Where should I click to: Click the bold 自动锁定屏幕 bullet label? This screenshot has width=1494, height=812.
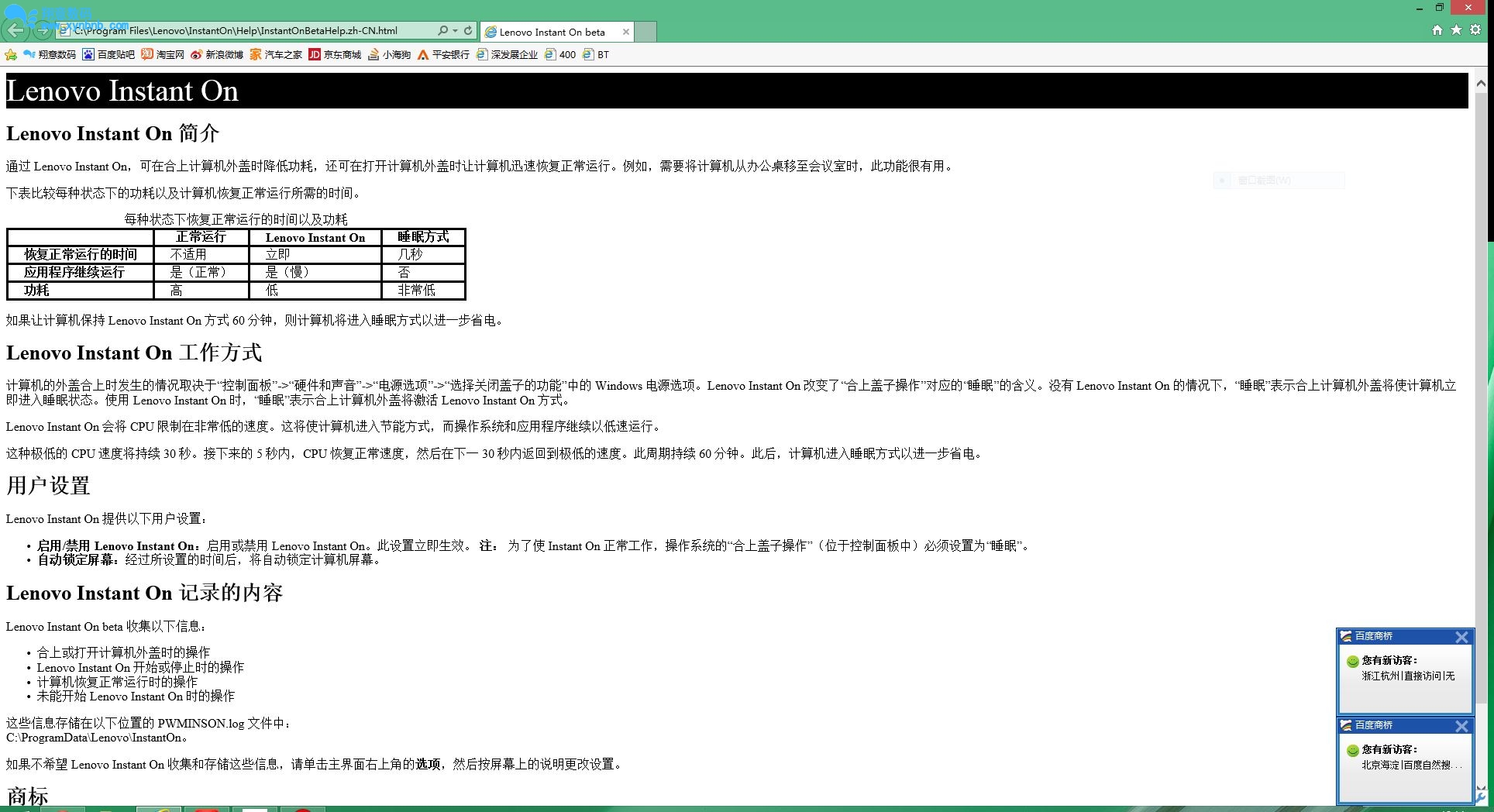click(78, 559)
